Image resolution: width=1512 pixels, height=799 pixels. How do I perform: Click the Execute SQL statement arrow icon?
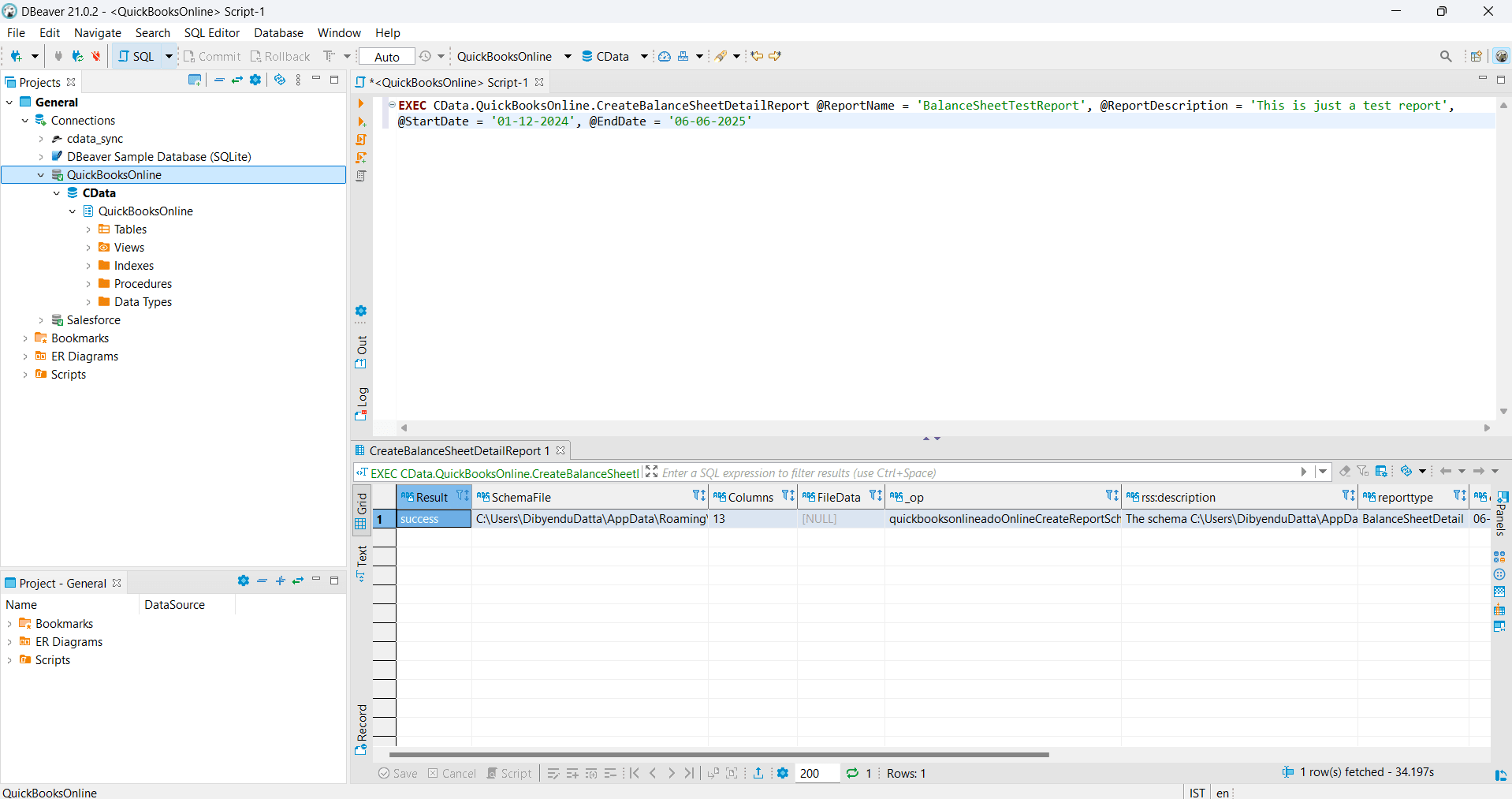point(361,104)
